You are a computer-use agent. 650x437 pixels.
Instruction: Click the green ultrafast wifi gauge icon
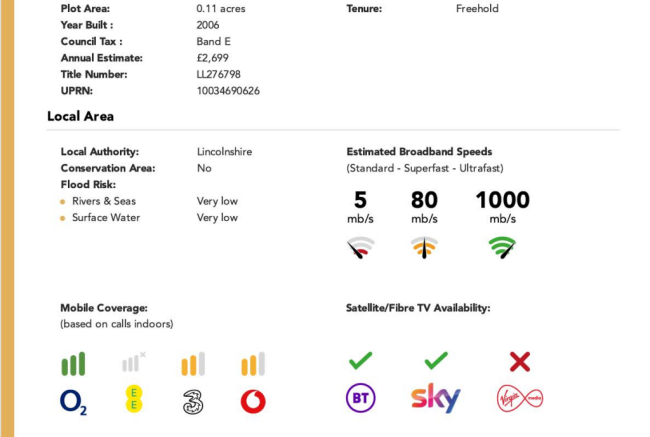502,248
